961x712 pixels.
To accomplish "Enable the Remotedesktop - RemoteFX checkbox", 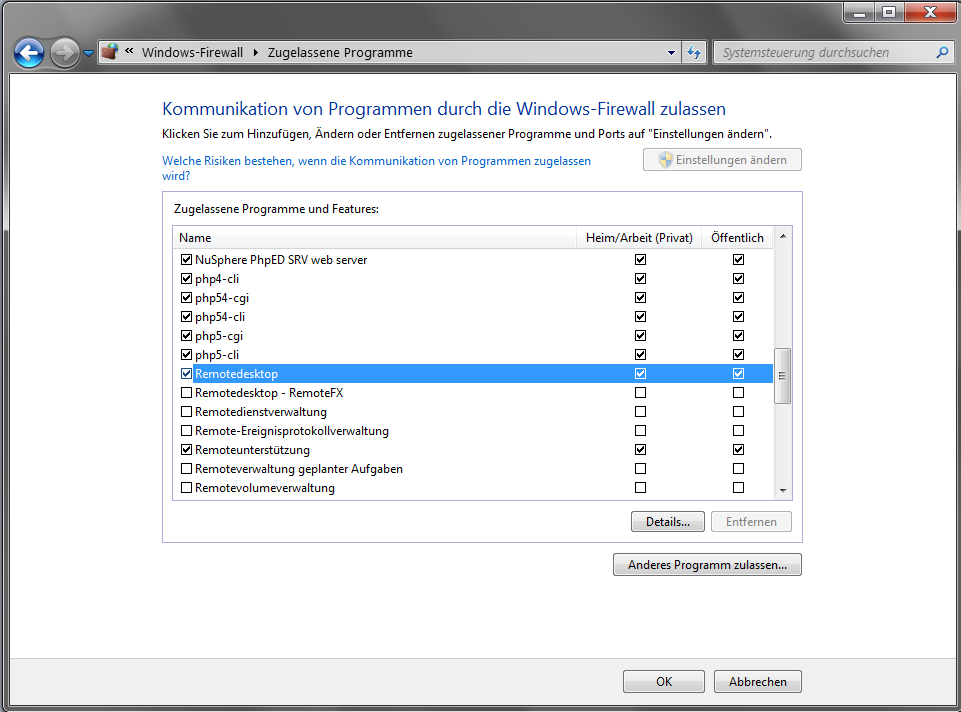I will (186, 393).
